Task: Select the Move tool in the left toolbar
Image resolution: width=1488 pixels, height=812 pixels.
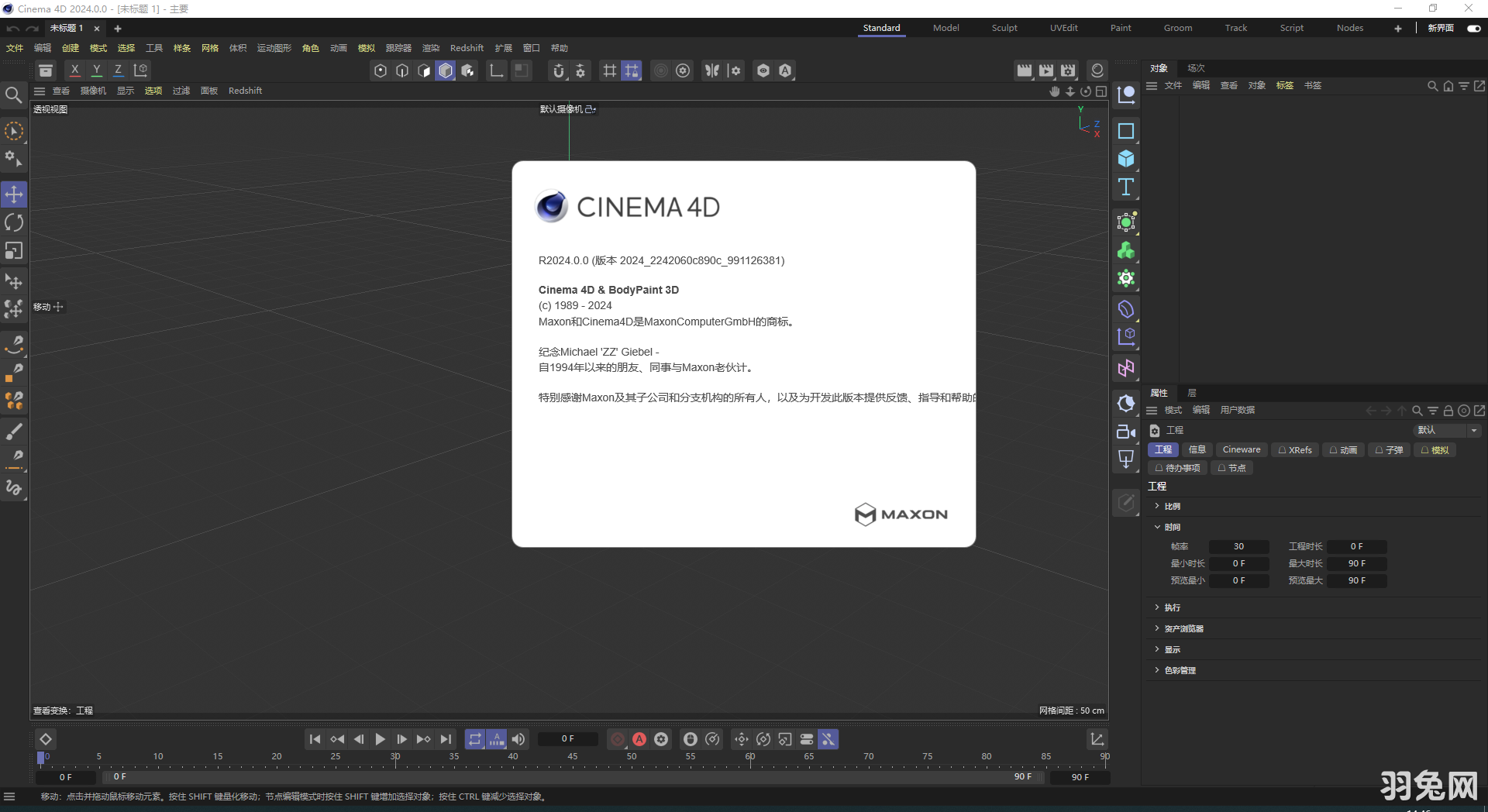Action: pyautogui.click(x=14, y=194)
